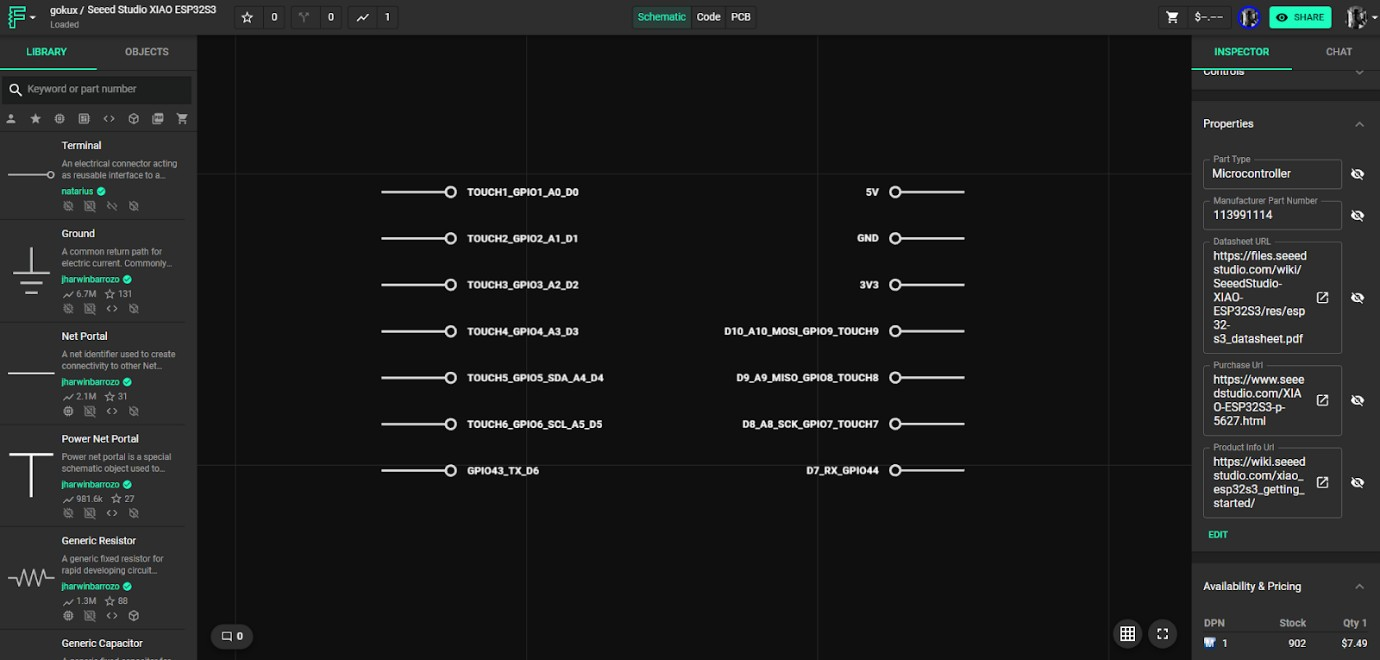This screenshot has height=660, width=1380.
Task: Toggle visibility of Datasheet URL property
Action: pos(1357,298)
